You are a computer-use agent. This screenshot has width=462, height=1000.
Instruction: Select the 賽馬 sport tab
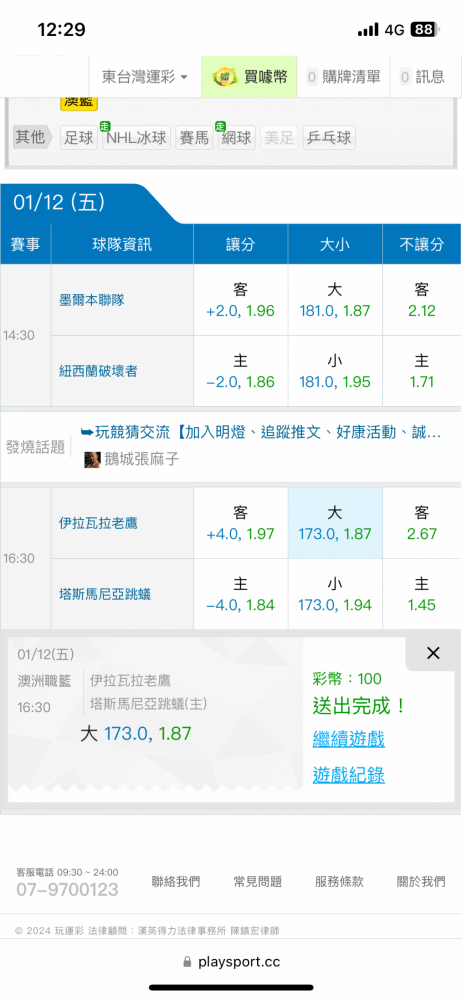[x=195, y=138]
